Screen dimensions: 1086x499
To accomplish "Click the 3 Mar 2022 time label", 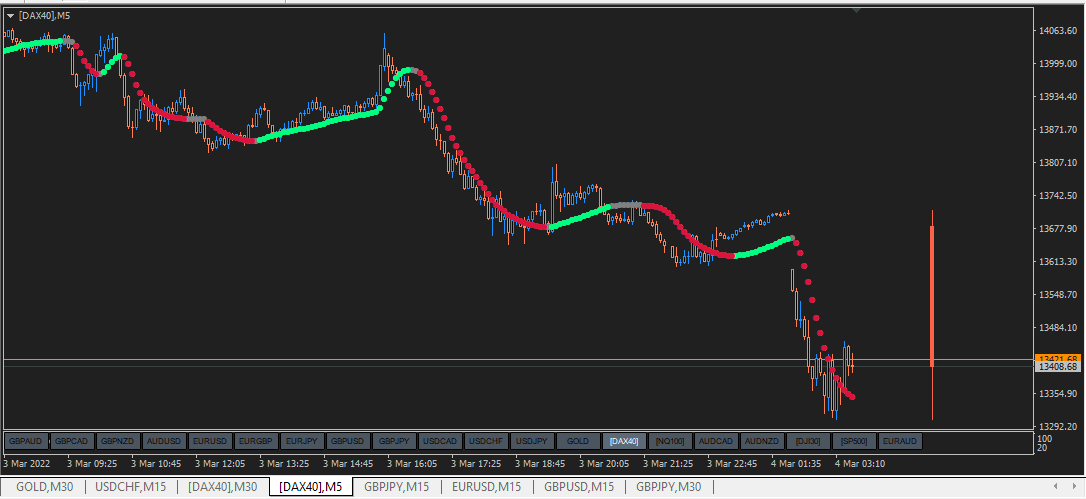I will coord(28,463).
